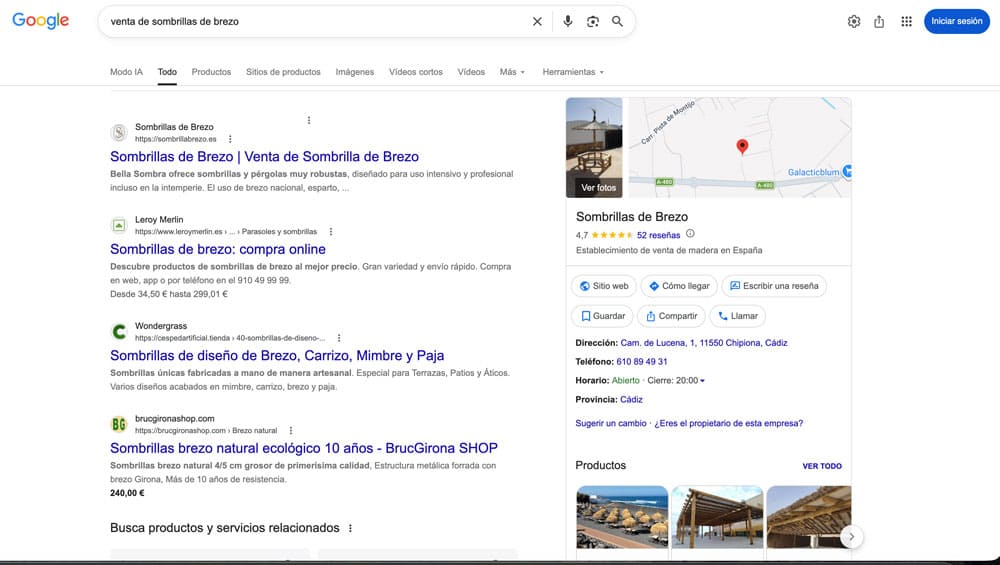Click the Compartir button
This screenshot has width=1000, height=565.
pos(672,316)
